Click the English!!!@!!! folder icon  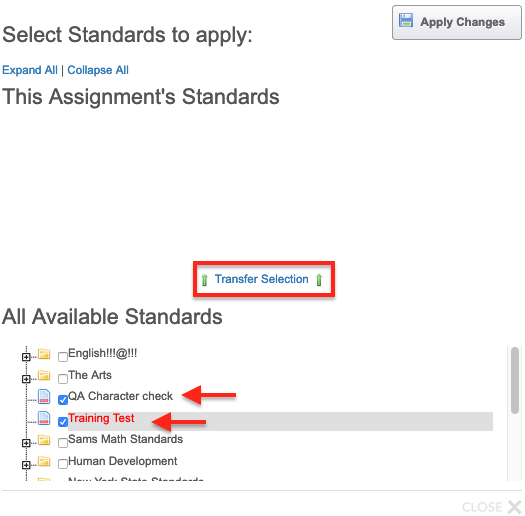pos(44,354)
